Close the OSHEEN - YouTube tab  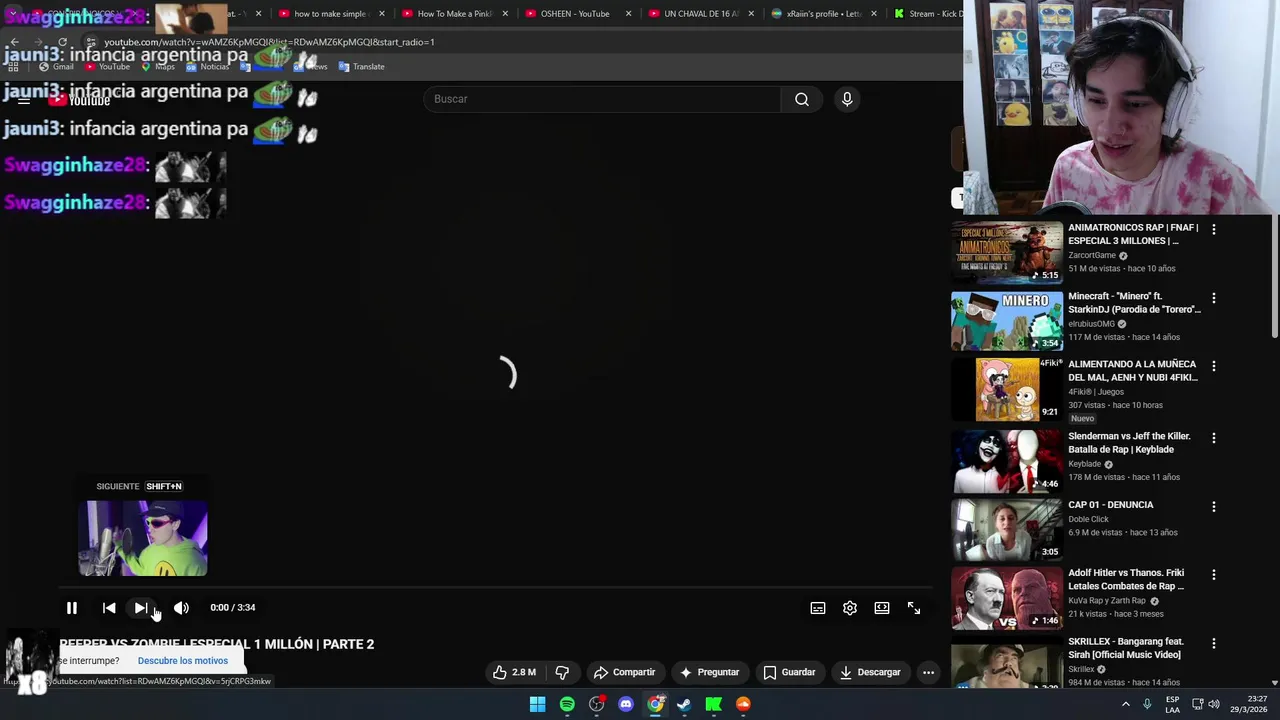pos(628,14)
